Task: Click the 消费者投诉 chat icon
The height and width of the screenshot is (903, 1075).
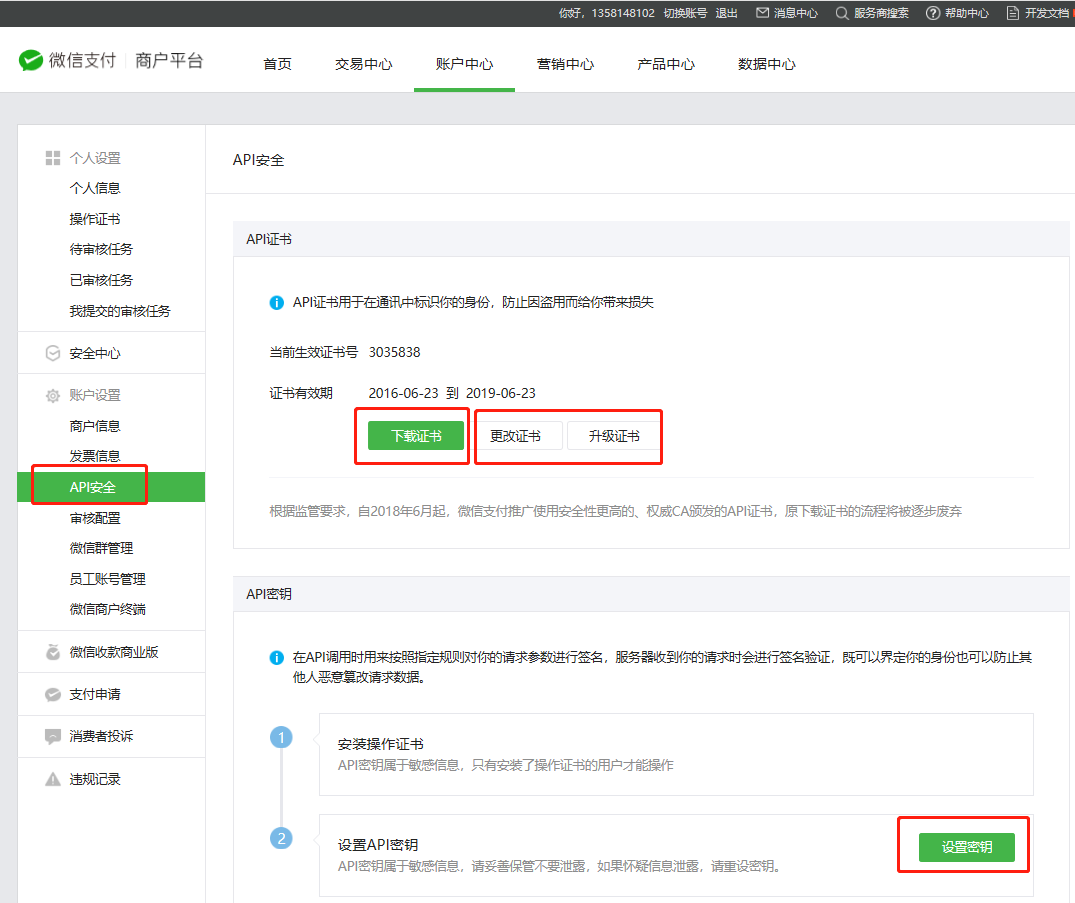Action: click(x=53, y=736)
